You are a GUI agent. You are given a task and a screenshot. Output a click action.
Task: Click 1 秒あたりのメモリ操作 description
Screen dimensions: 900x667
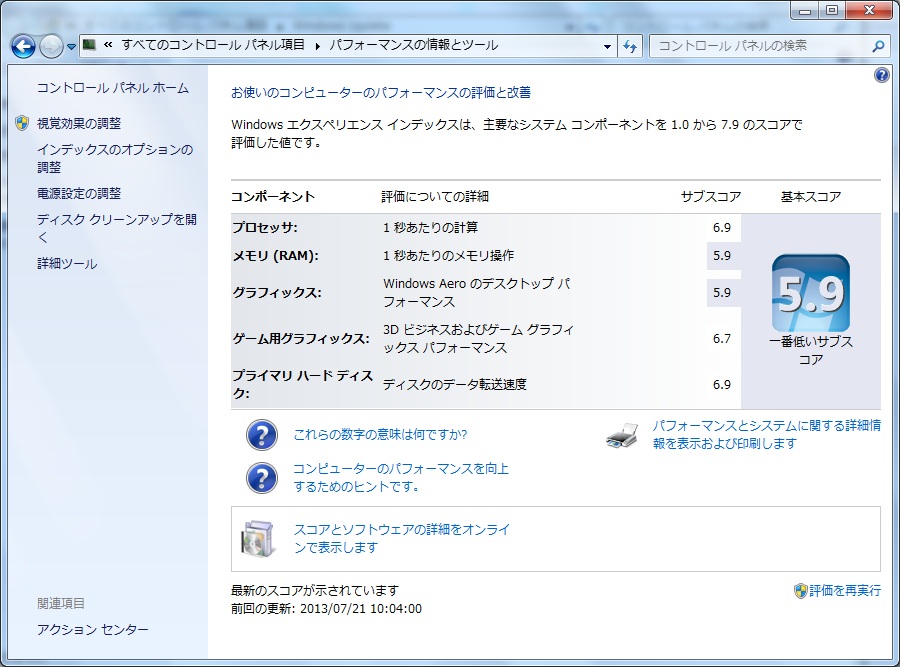[x=448, y=256]
